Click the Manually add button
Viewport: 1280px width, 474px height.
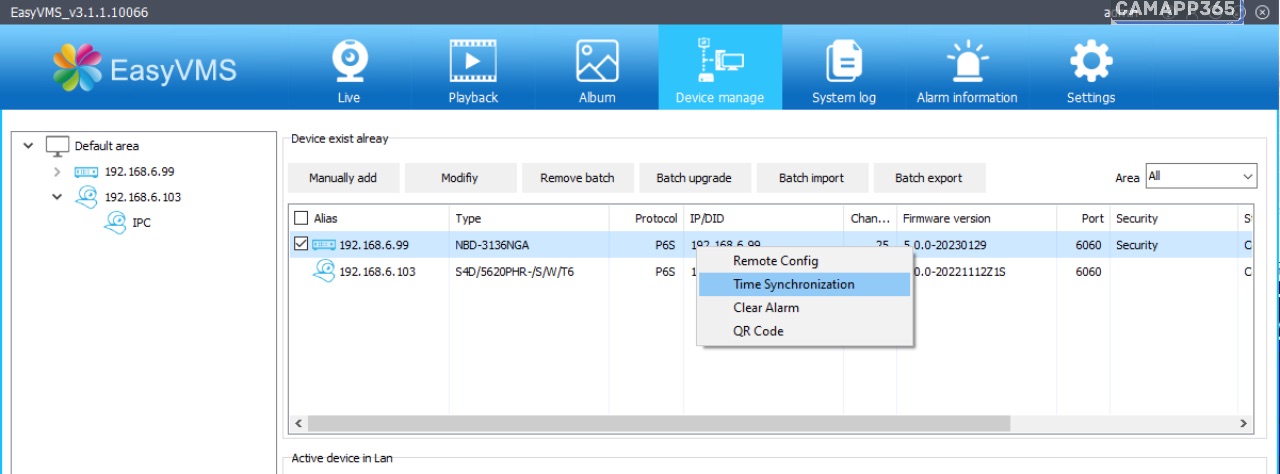343,178
